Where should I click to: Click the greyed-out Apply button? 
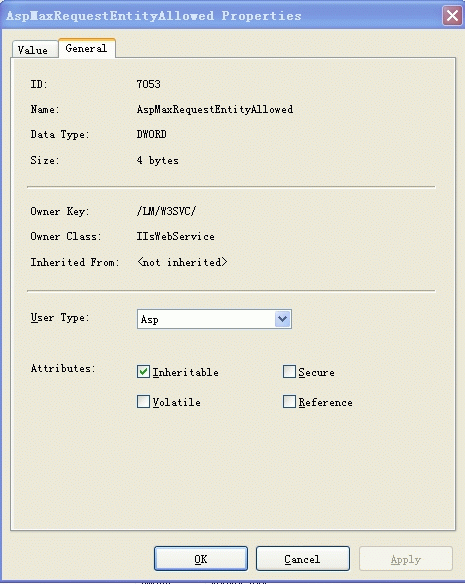406,559
